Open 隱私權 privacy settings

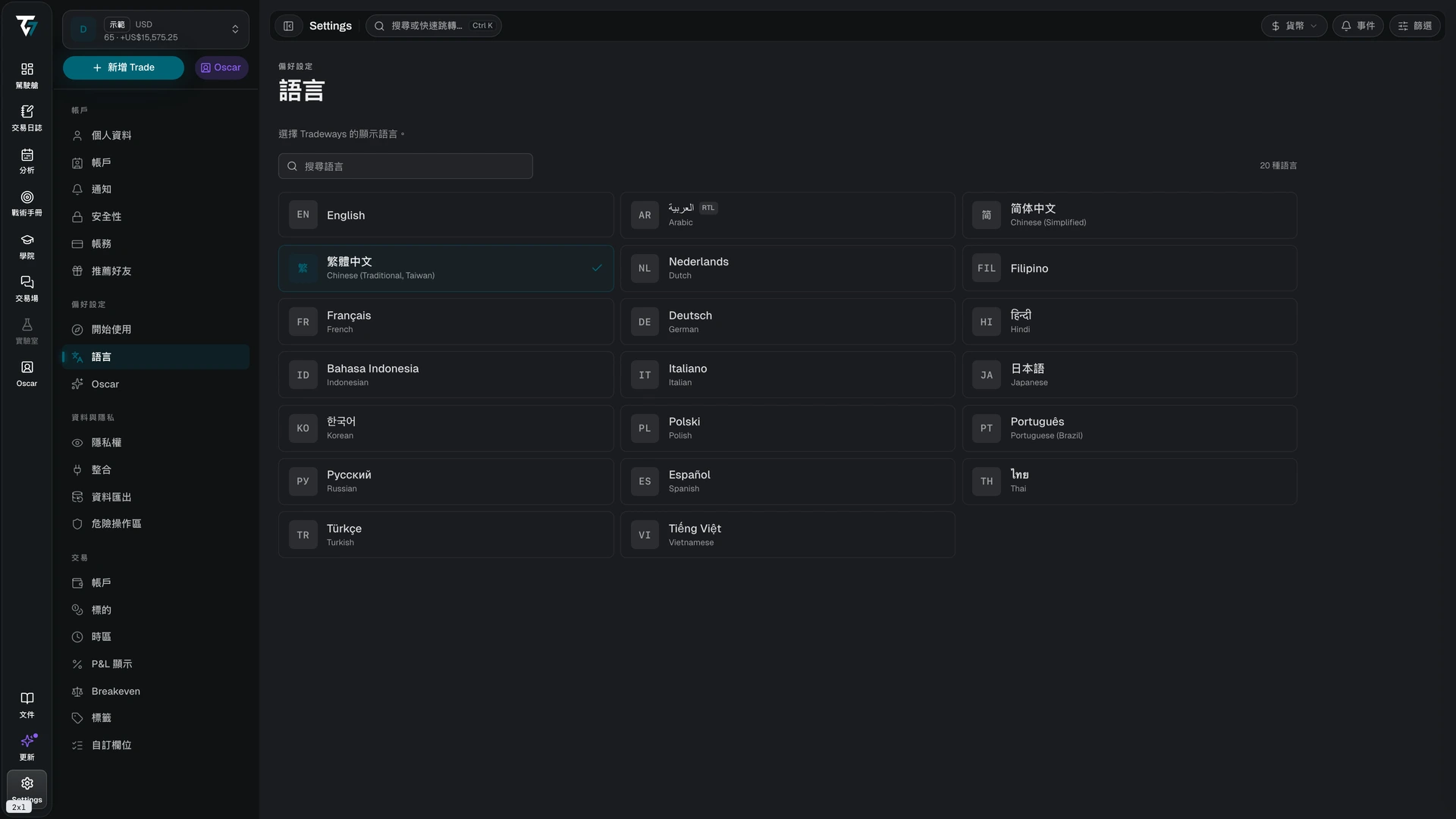(x=155, y=443)
